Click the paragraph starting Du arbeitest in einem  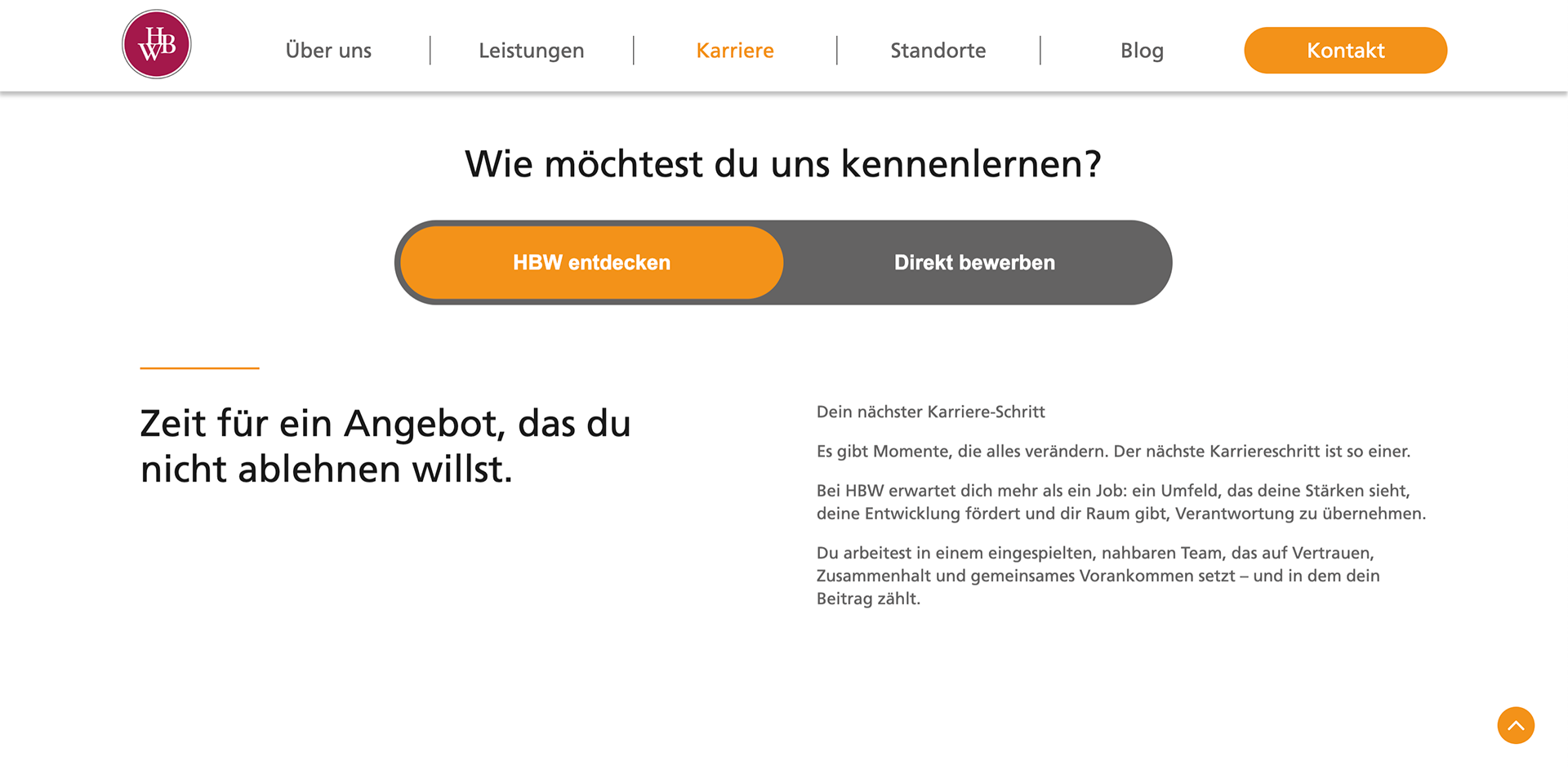1098,576
